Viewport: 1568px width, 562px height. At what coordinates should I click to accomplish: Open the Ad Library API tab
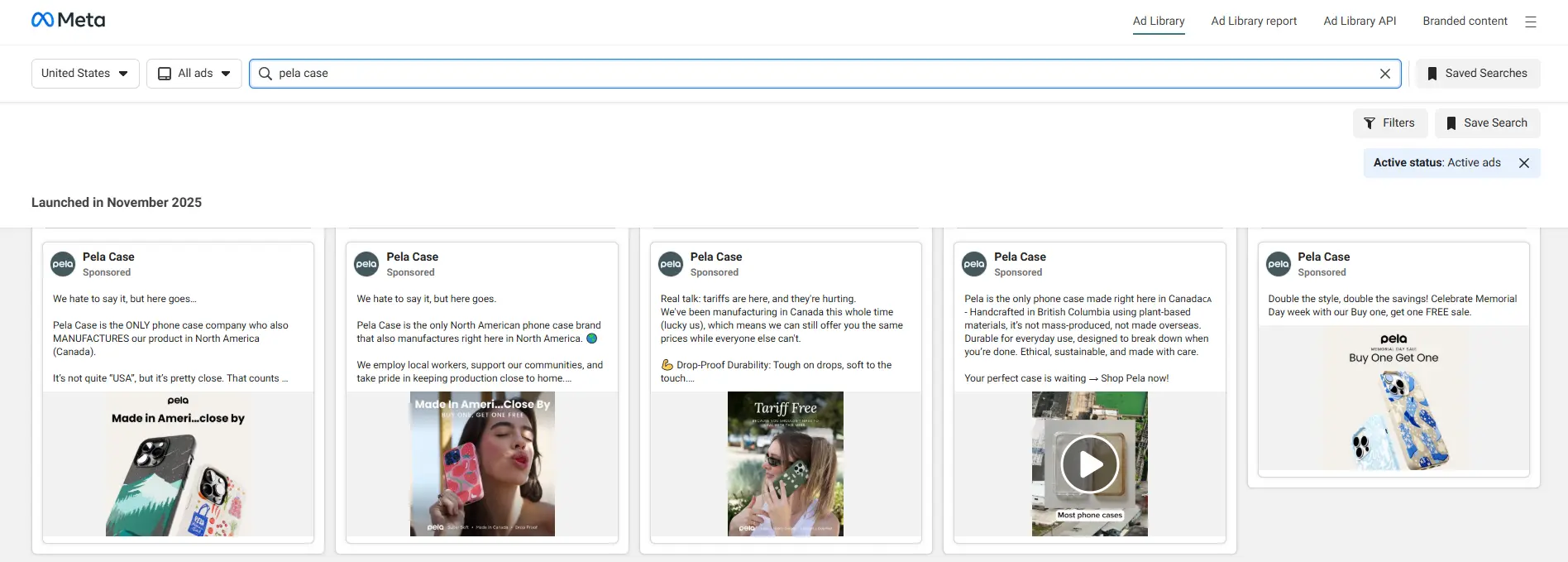coord(1360,22)
